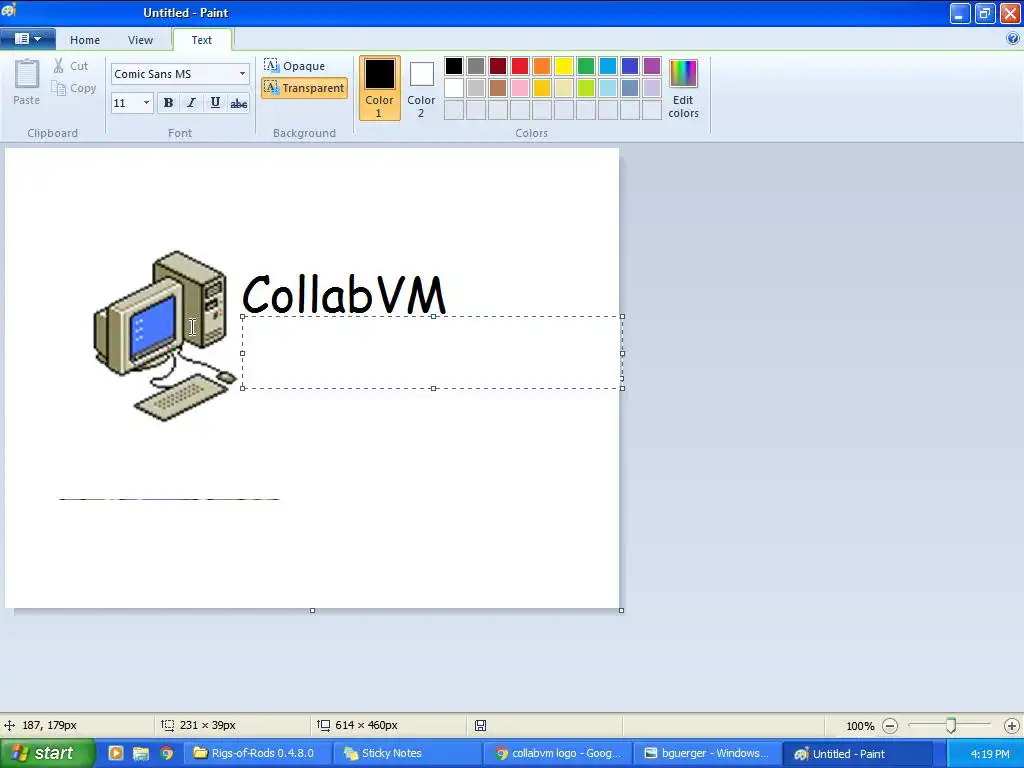Click the Copy icon
The image size is (1024, 768).
59,88
